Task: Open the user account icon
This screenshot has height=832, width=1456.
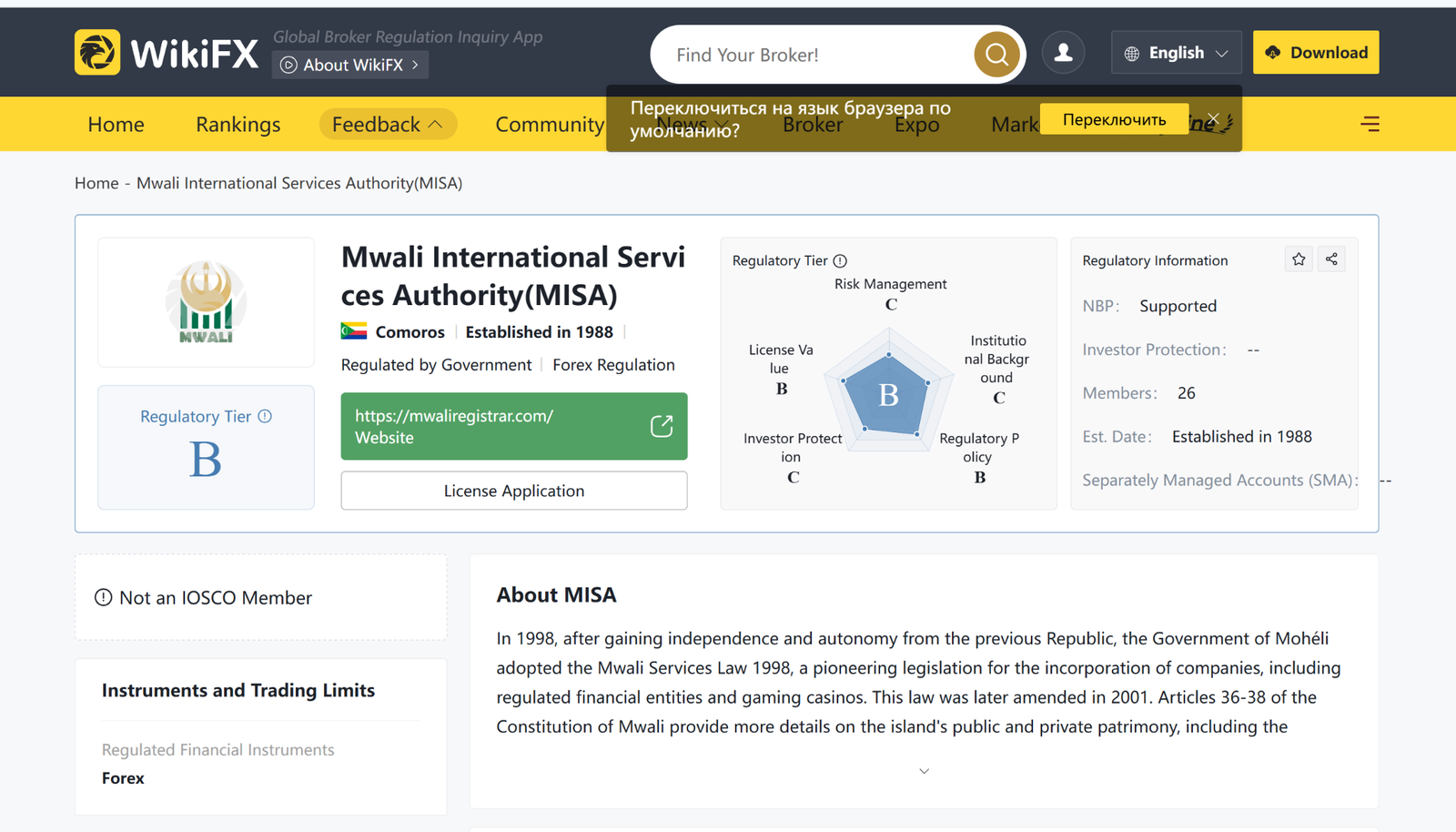Action: 1063,53
